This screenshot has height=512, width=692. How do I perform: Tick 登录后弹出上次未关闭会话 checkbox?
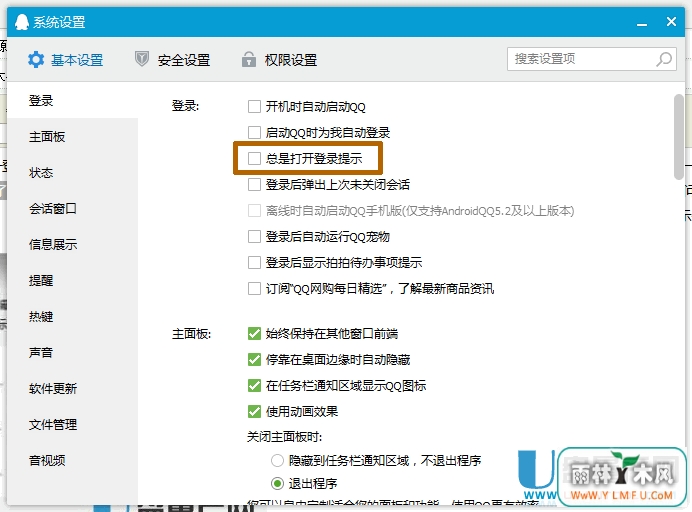[254, 184]
